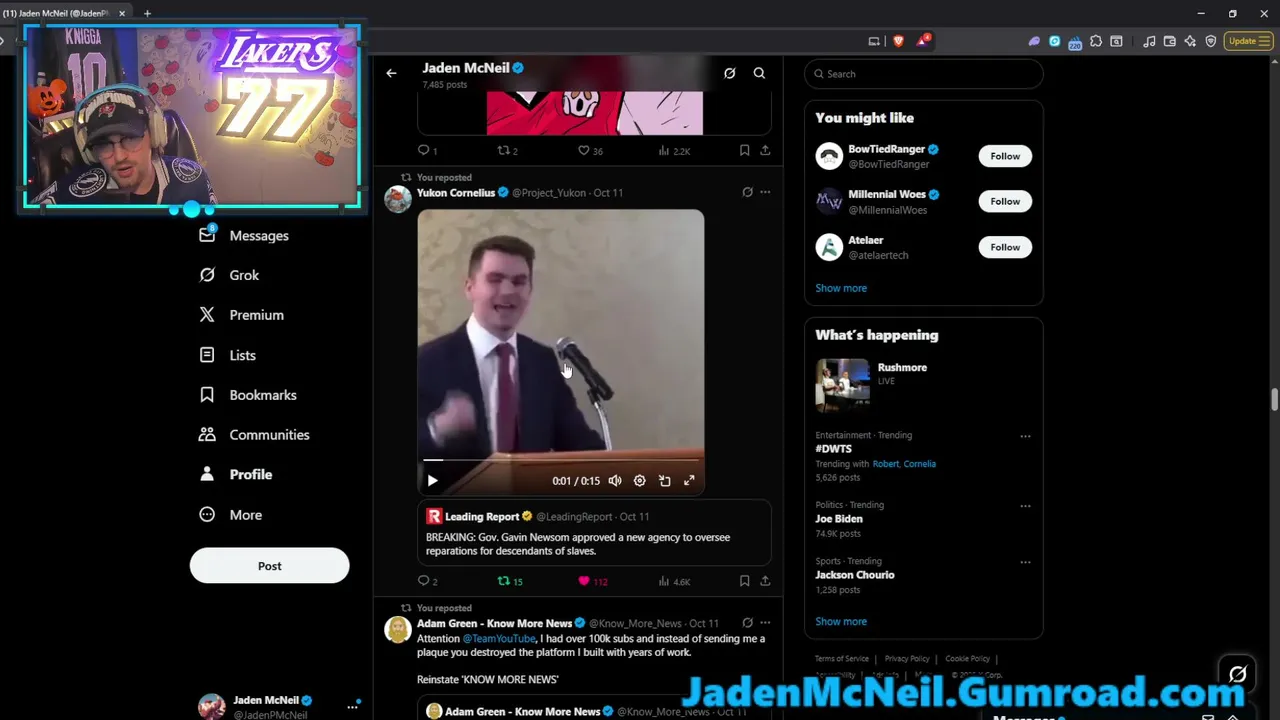Show more under What's happening
The height and width of the screenshot is (720, 1280).
click(841, 621)
